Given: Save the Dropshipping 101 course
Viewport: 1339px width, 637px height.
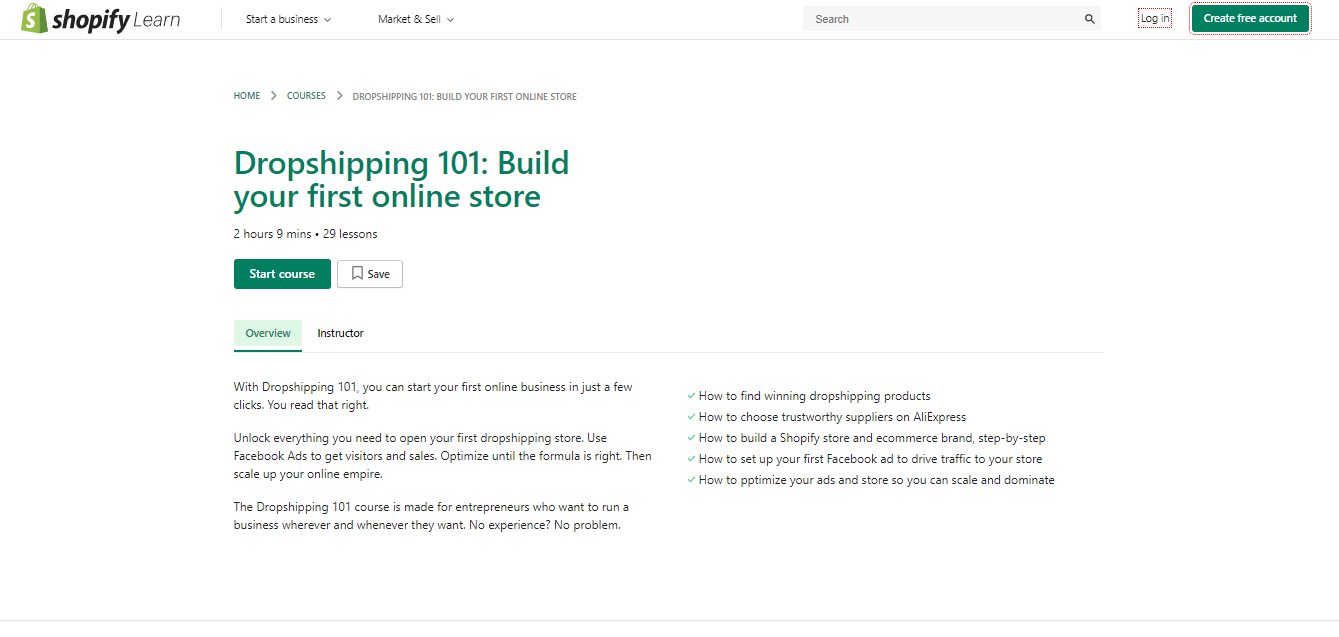Looking at the screenshot, I should pyautogui.click(x=370, y=273).
